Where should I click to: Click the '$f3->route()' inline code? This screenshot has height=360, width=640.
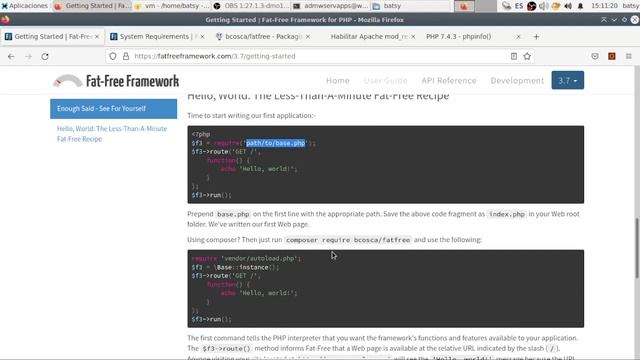[226, 349]
